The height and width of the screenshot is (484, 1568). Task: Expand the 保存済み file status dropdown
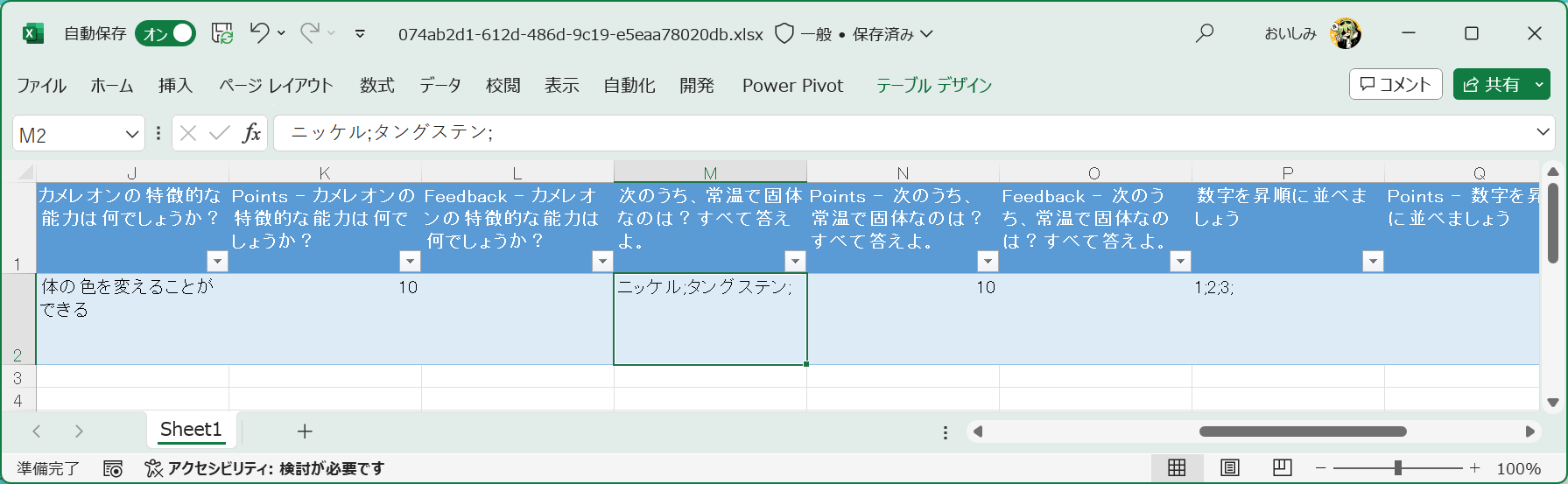pos(926,33)
